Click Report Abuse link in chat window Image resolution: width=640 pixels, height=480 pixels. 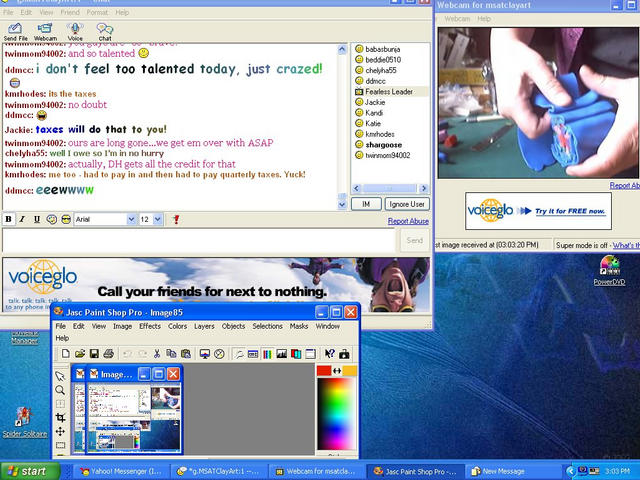(x=408, y=221)
